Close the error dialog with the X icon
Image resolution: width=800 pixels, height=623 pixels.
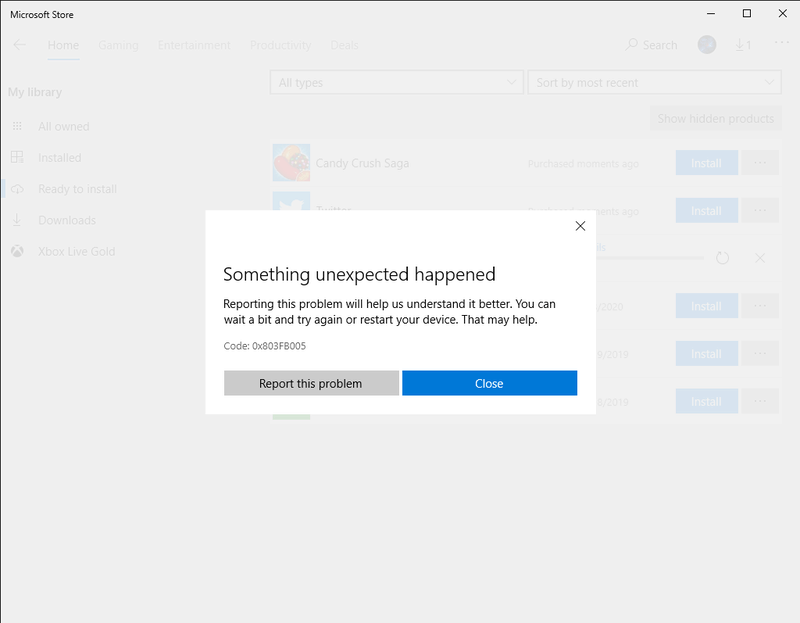click(580, 226)
